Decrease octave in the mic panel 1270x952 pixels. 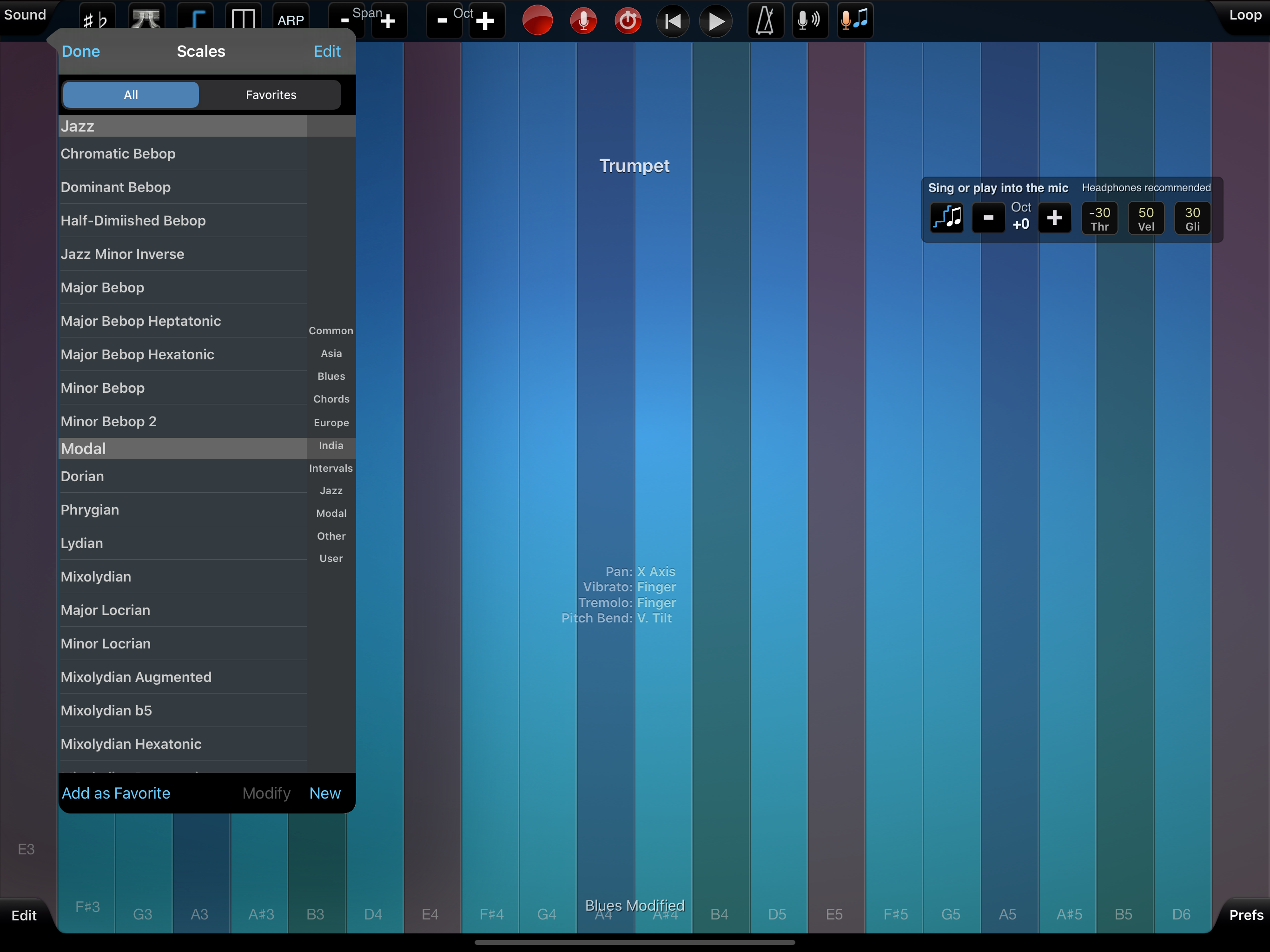pos(988,218)
